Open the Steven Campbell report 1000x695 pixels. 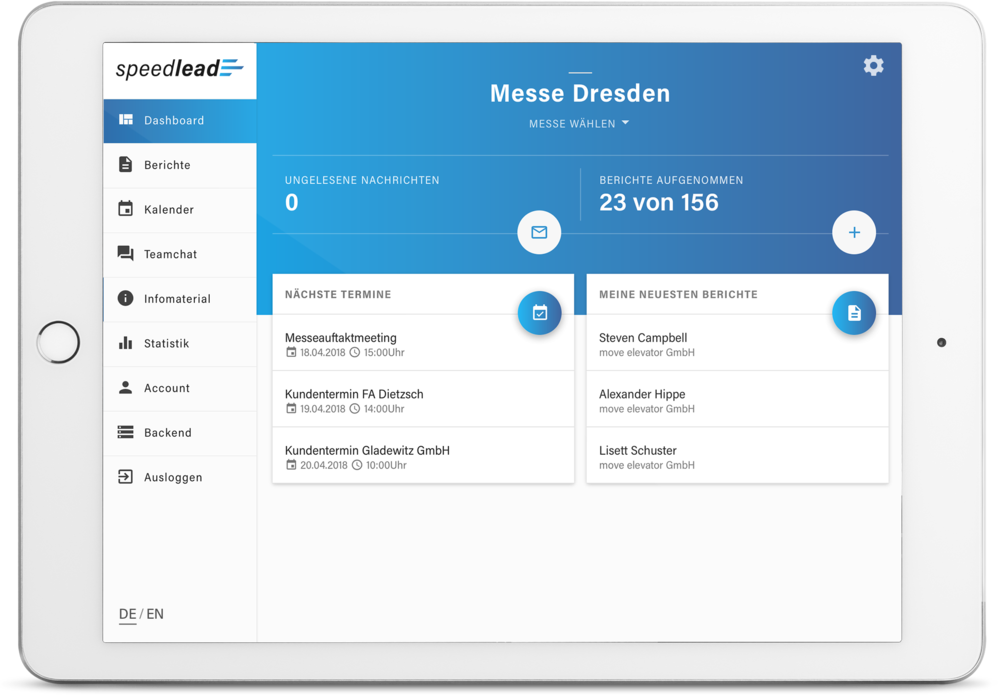[737, 343]
